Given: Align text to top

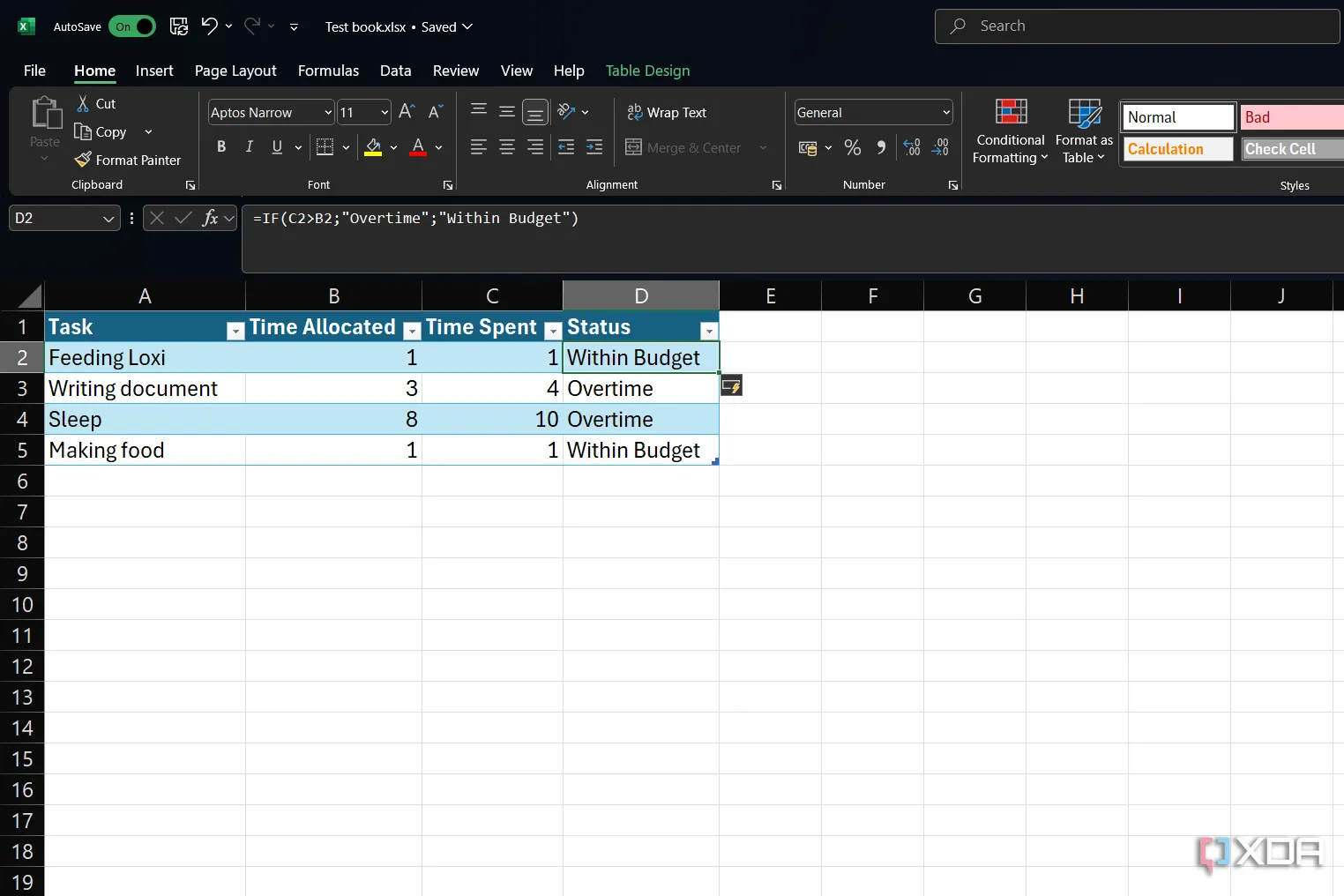Looking at the screenshot, I should click(479, 111).
